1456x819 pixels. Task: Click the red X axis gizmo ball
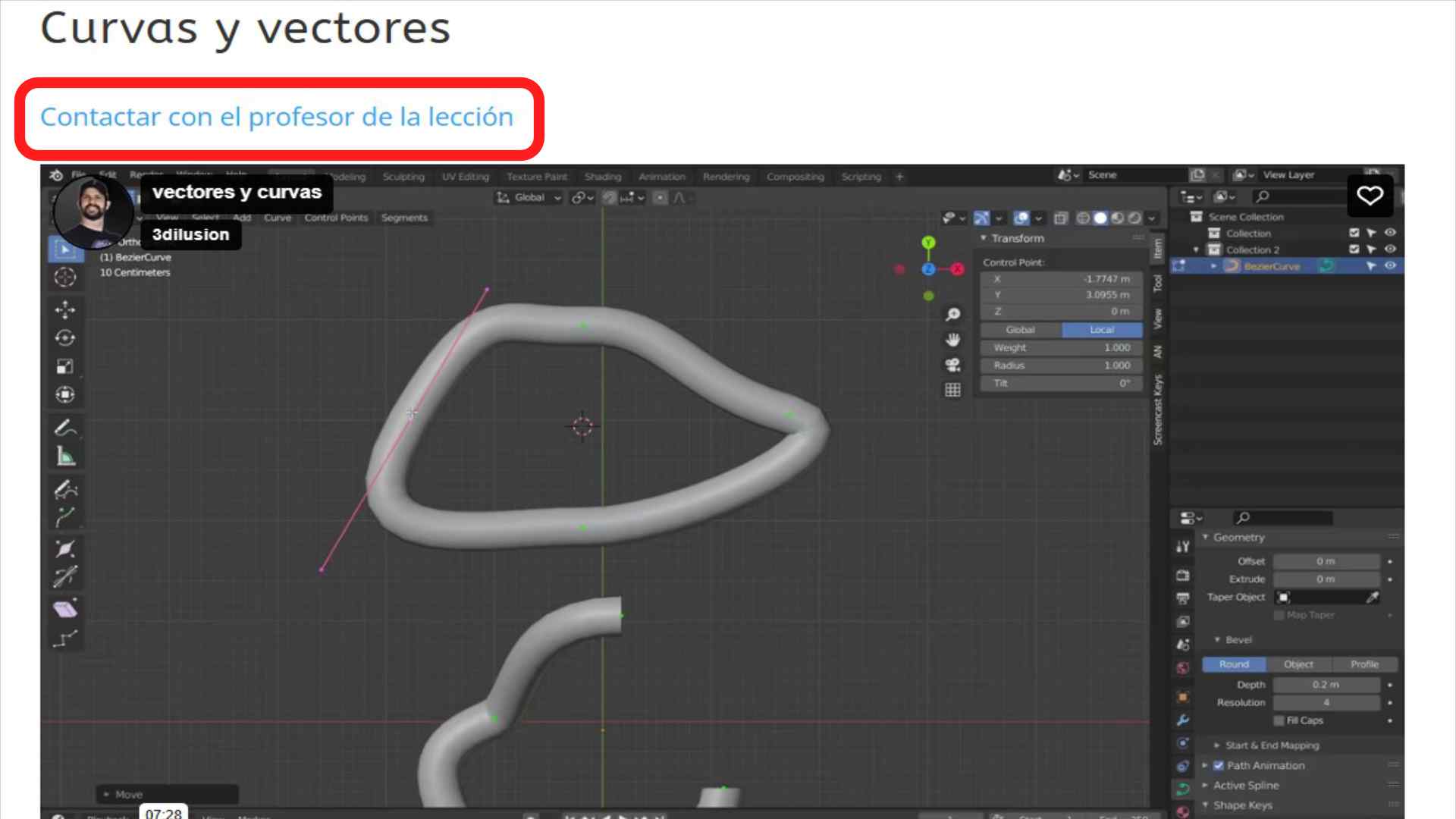(x=958, y=268)
